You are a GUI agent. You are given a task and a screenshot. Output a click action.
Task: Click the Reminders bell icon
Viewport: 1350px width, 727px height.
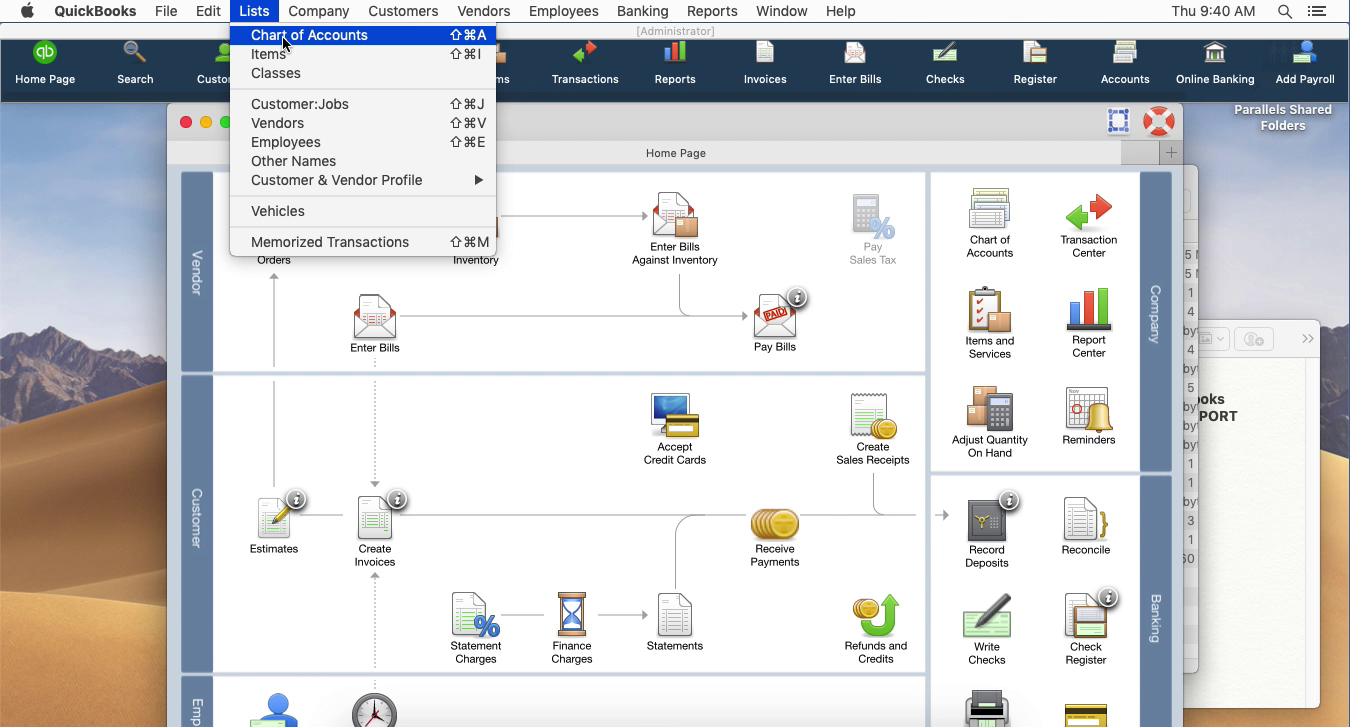point(1088,409)
